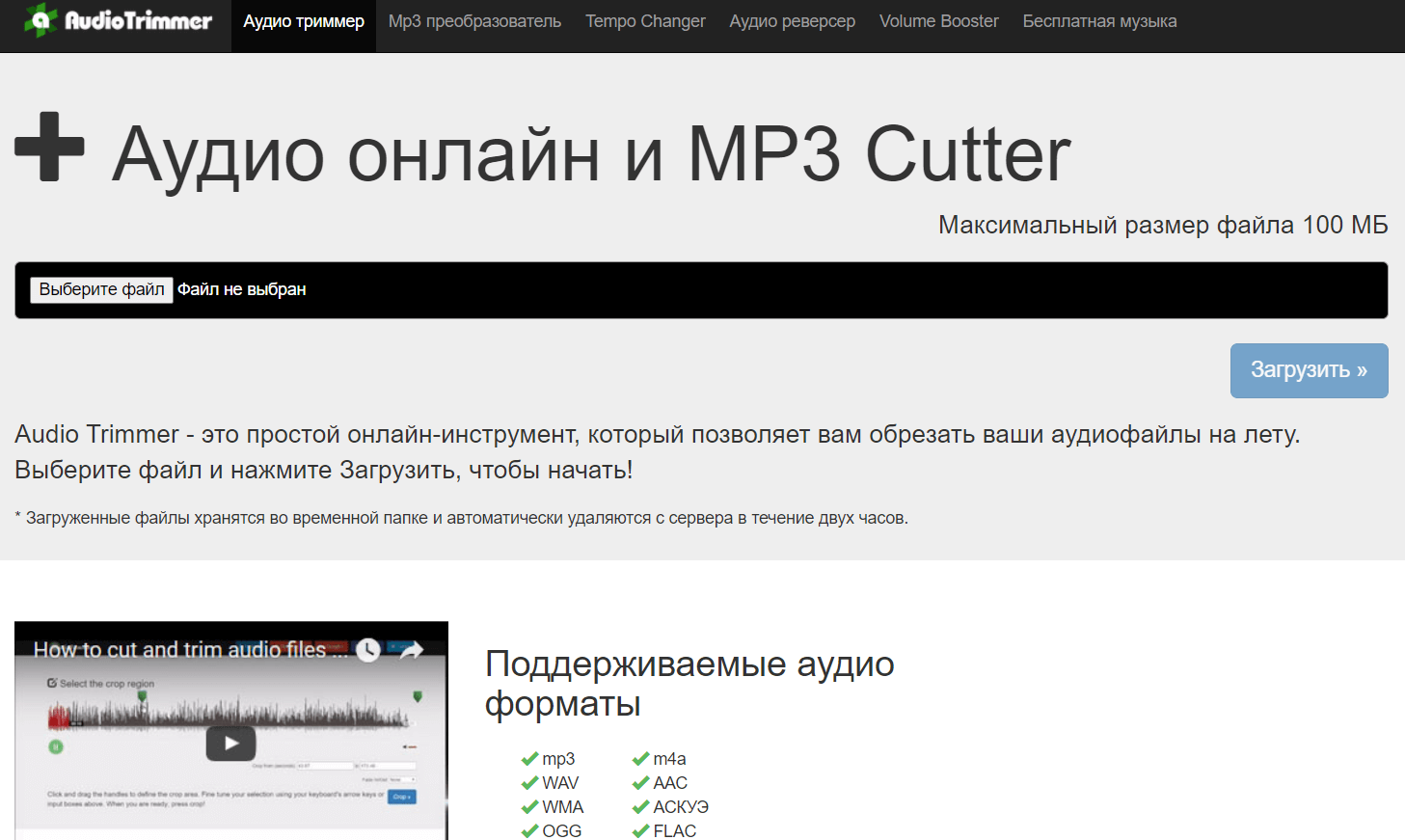The image size is (1405, 840).
Task: Open Бесплатная музыка link
Action: pyautogui.click(x=1099, y=21)
